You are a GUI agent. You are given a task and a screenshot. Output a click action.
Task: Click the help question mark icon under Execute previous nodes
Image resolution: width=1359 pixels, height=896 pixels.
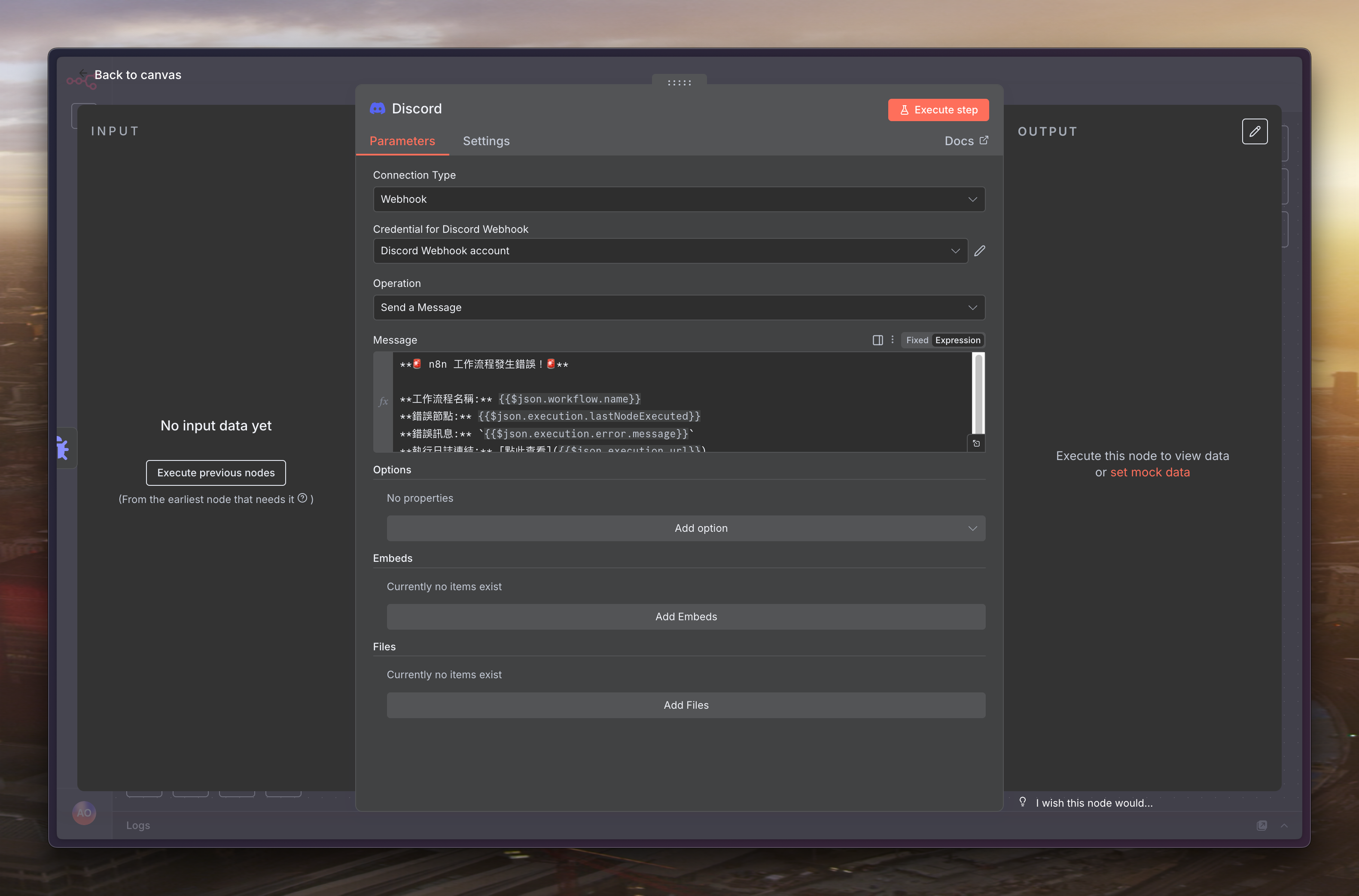[x=303, y=498]
